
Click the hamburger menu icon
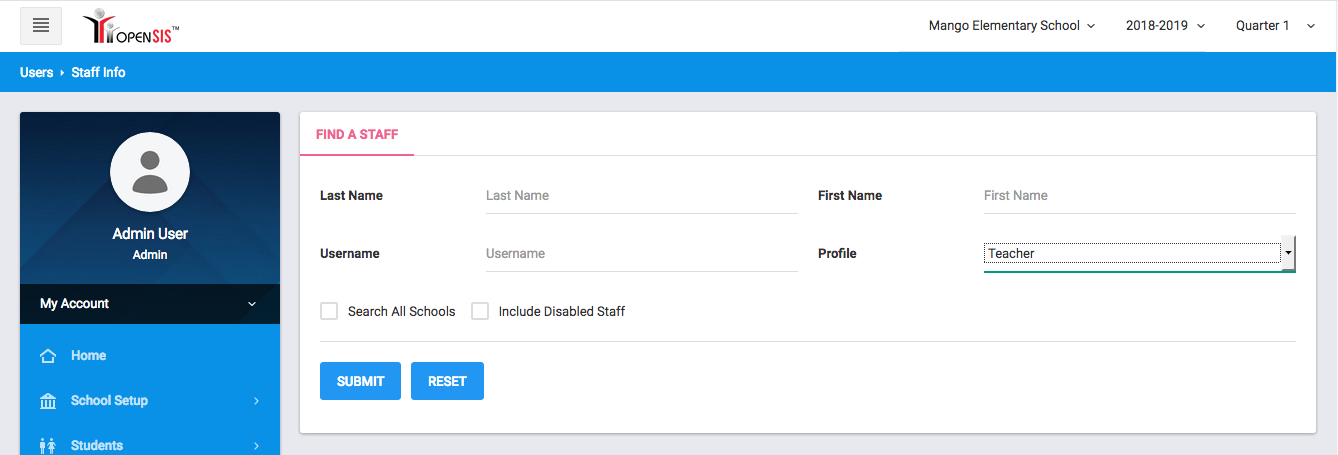pyautogui.click(x=41, y=26)
